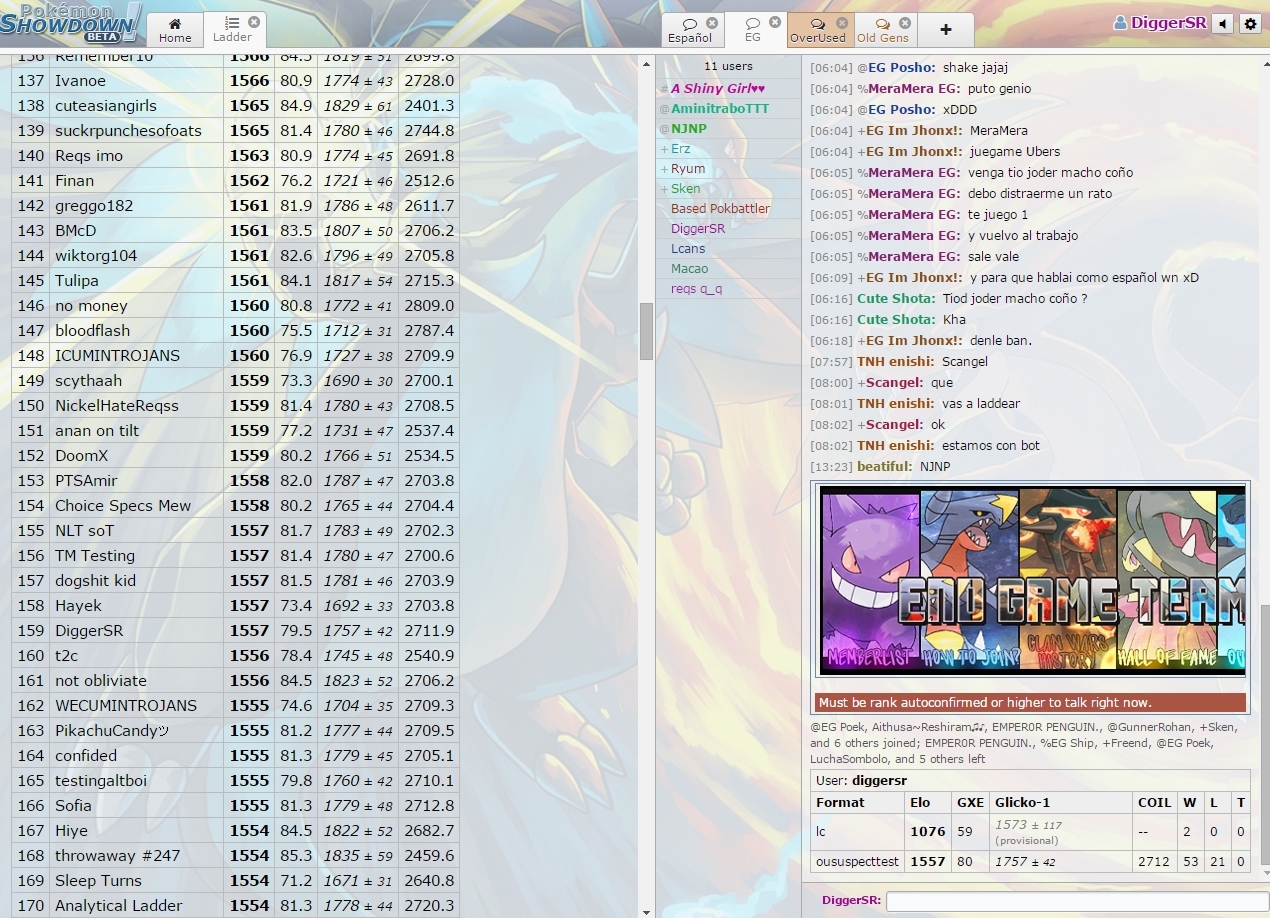Open the DiggerSR account name in header
This screenshot has height=918, width=1270.
point(1160,23)
